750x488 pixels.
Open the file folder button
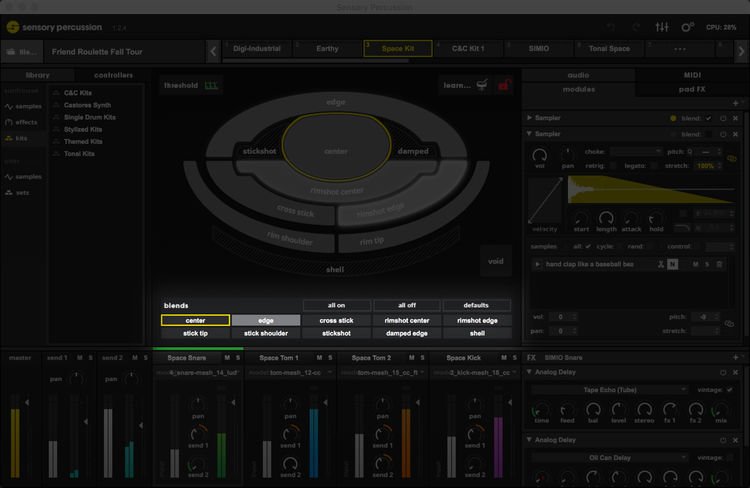click(22, 52)
